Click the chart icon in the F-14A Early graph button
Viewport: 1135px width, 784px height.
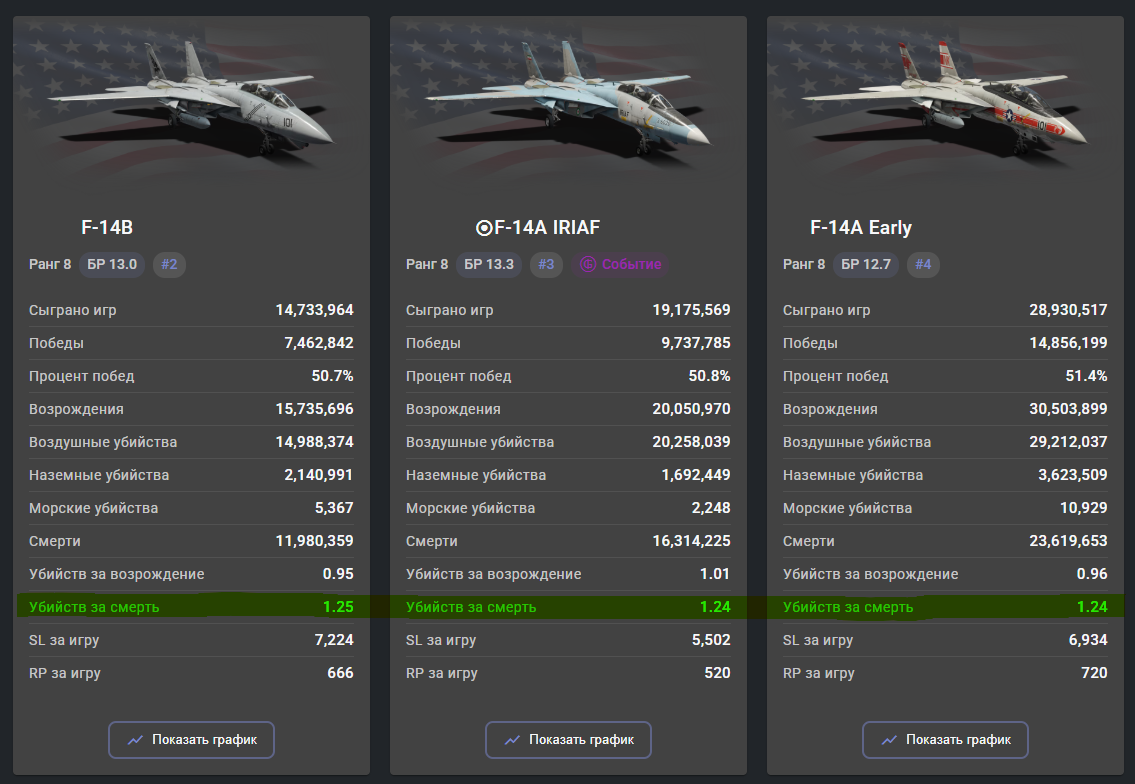click(890, 740)
